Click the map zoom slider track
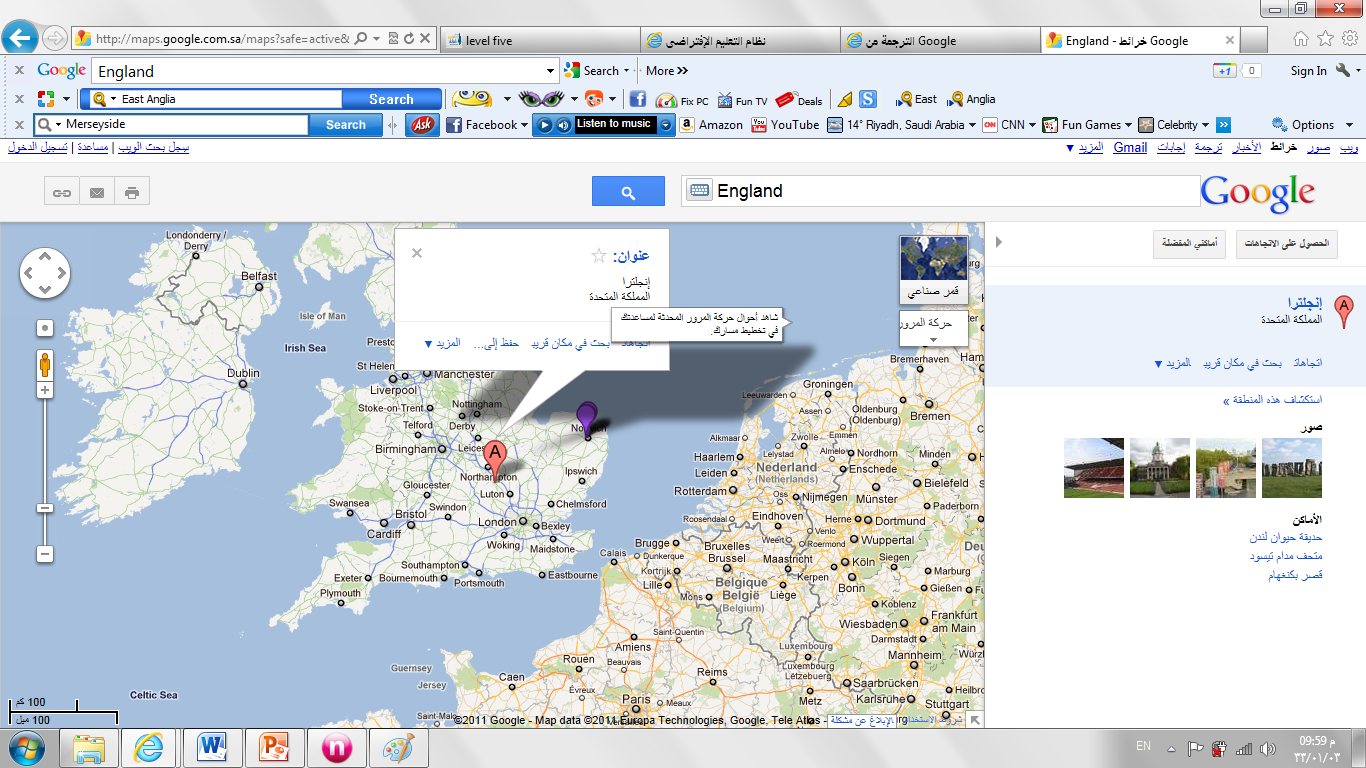 point(45,470)
